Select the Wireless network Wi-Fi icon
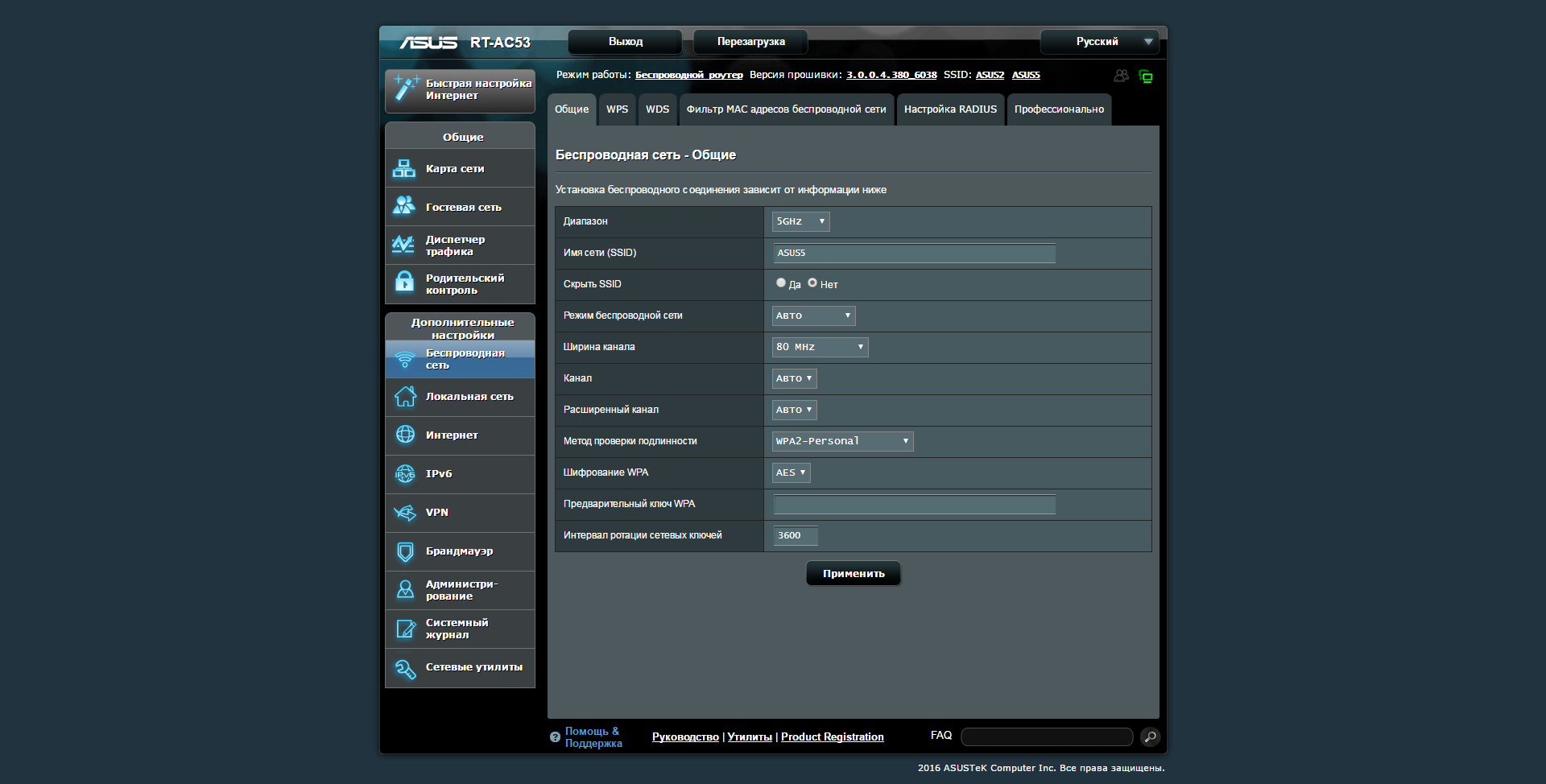Screen dimensions: 1546x784 tap(405, 359)
